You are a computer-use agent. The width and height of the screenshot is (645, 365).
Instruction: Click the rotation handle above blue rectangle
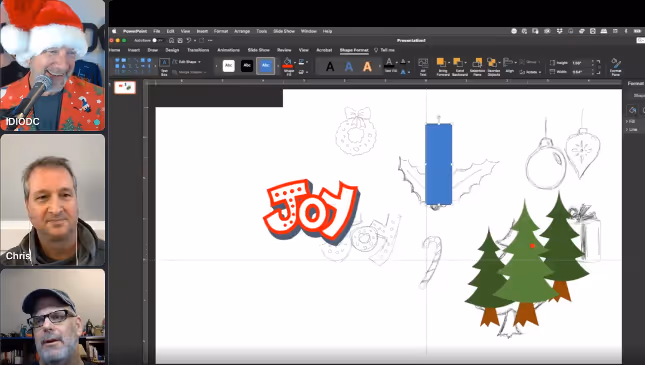[439, 118]
